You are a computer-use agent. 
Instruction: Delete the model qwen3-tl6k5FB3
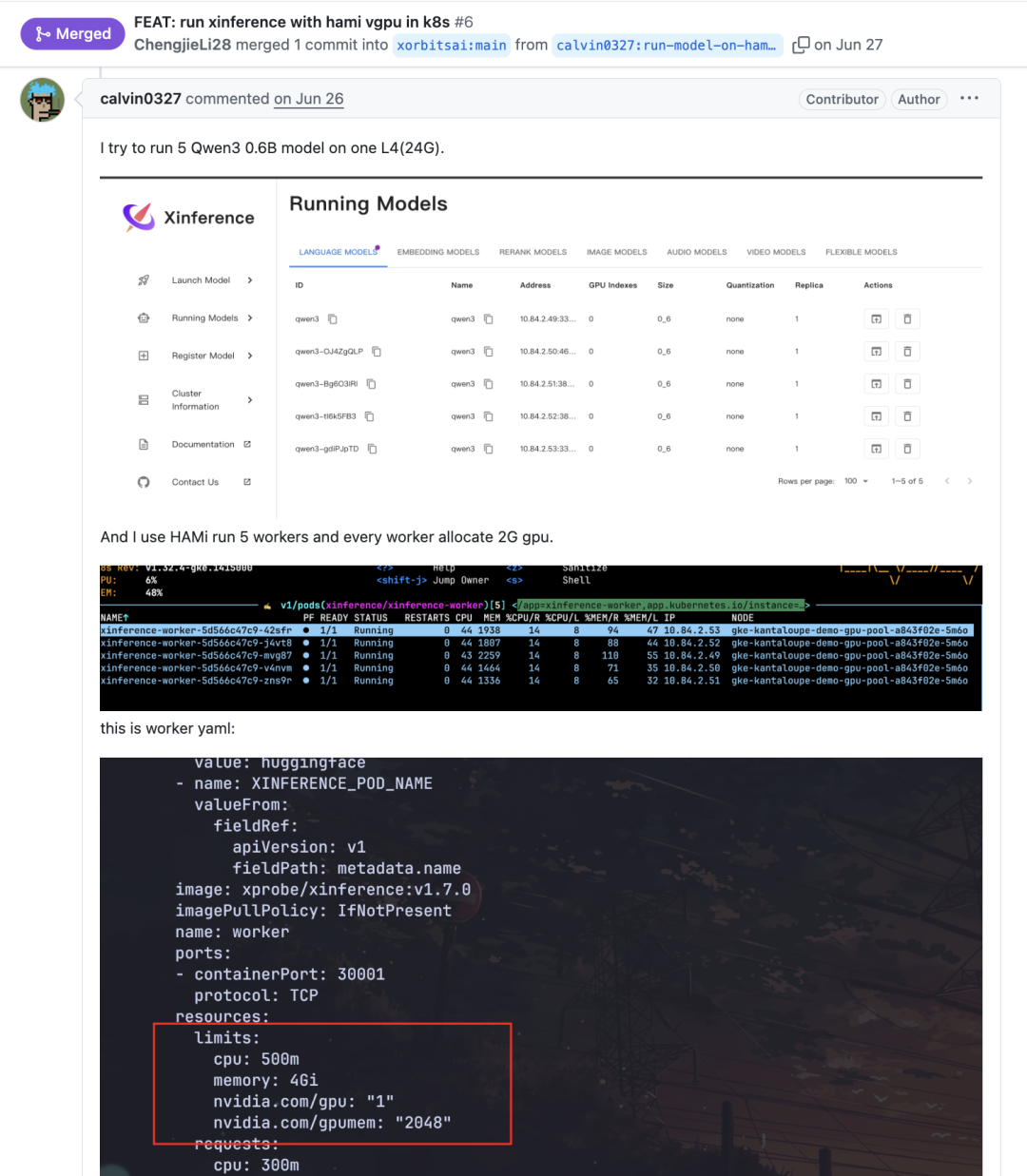click(x=907, y=416)
